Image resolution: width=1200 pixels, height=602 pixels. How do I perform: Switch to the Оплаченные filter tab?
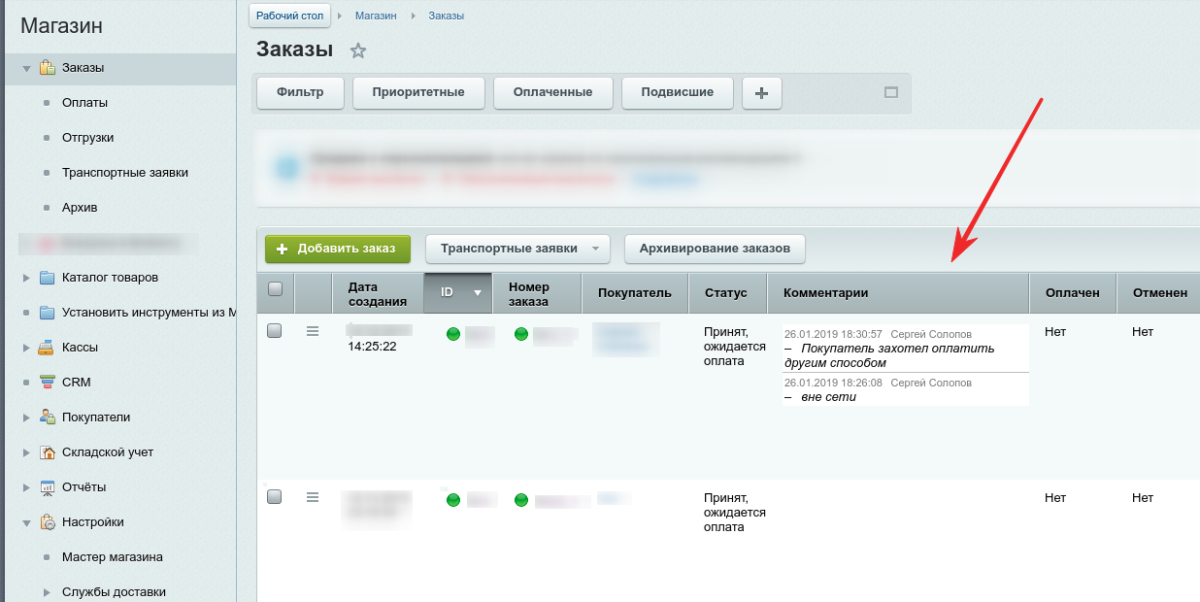pyautogui.click(x=553, y=92)
